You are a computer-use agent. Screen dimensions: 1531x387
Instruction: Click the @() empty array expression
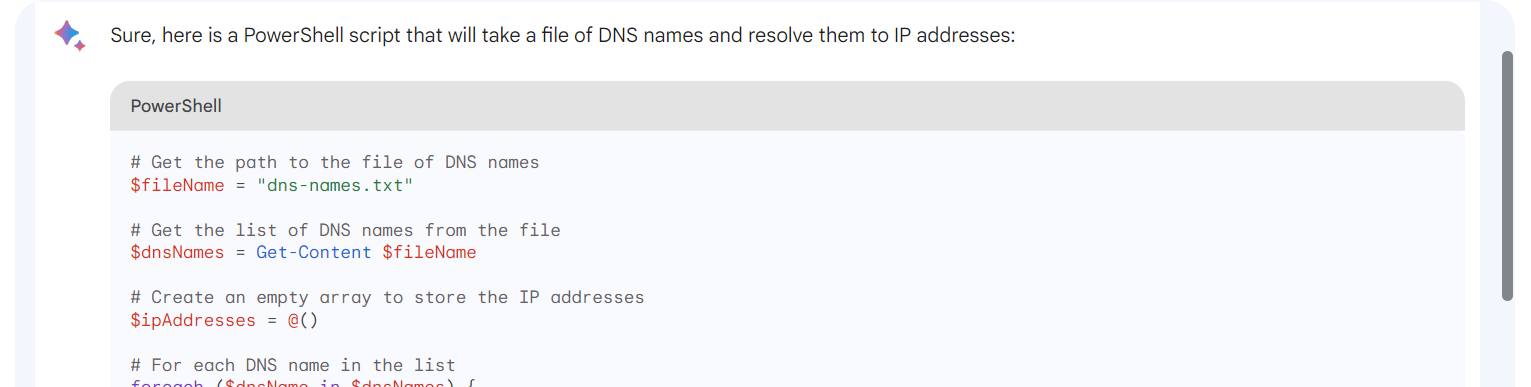303,320
